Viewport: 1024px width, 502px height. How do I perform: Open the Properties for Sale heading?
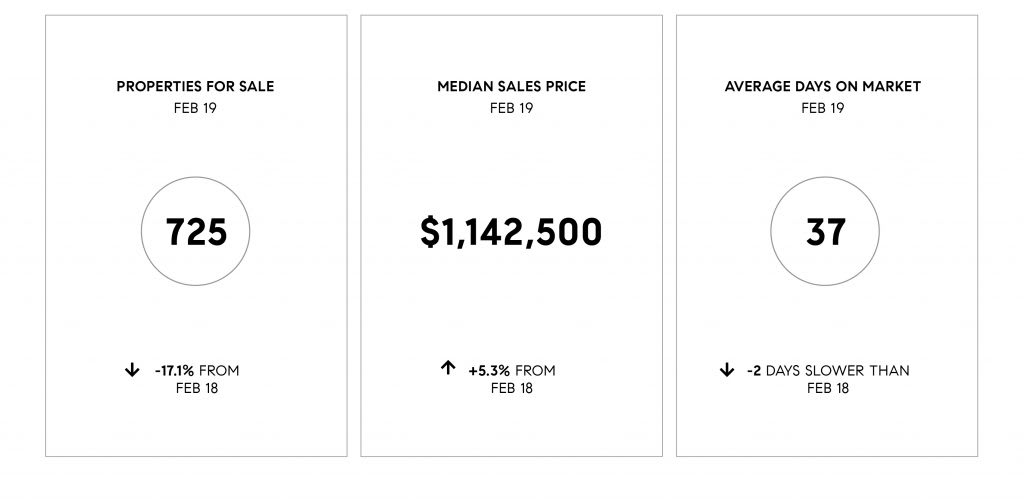click(x=195, y=87)
